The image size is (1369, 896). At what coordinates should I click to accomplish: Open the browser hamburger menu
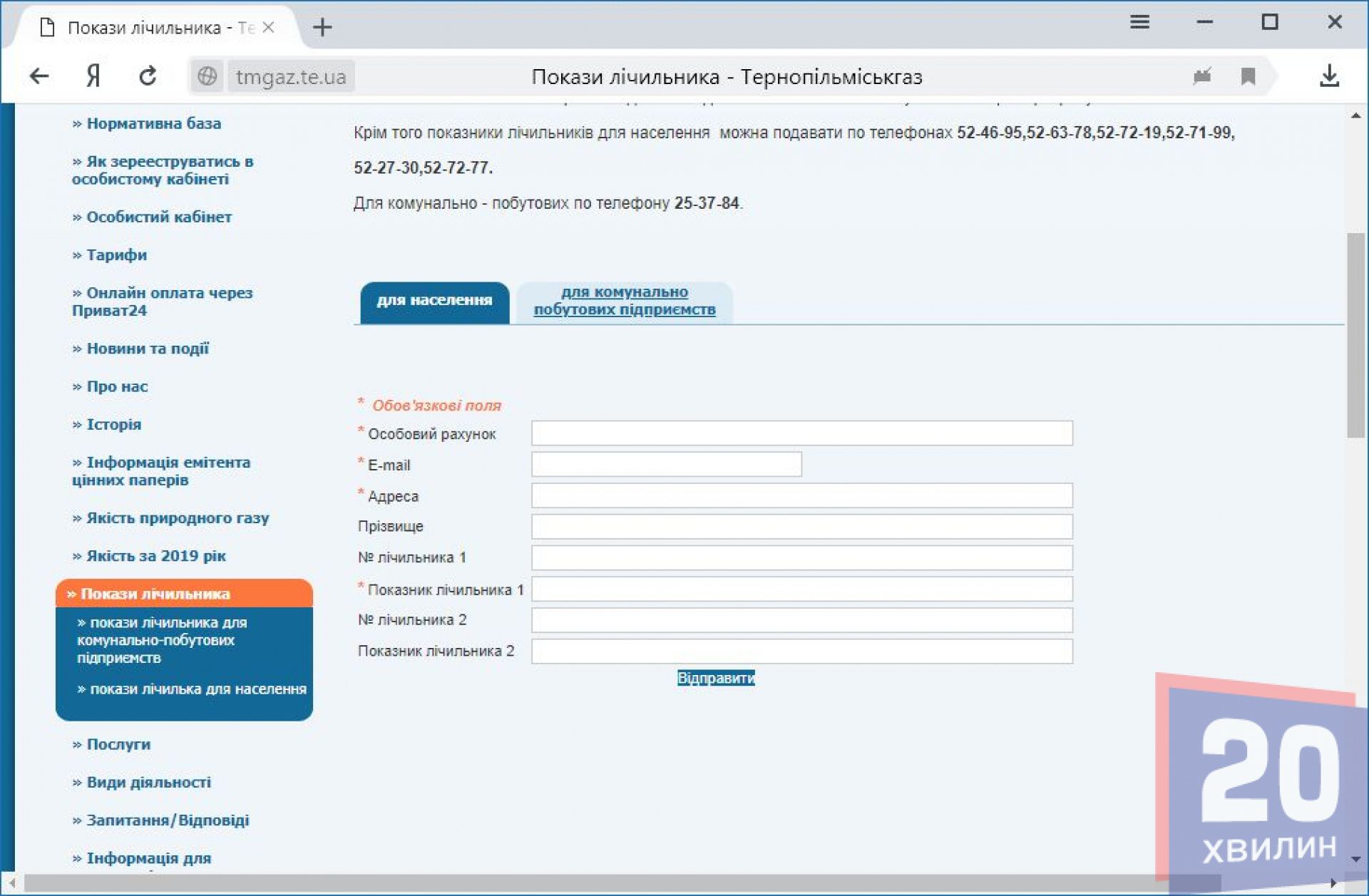pyautogui.click(x=1139, y=22)
